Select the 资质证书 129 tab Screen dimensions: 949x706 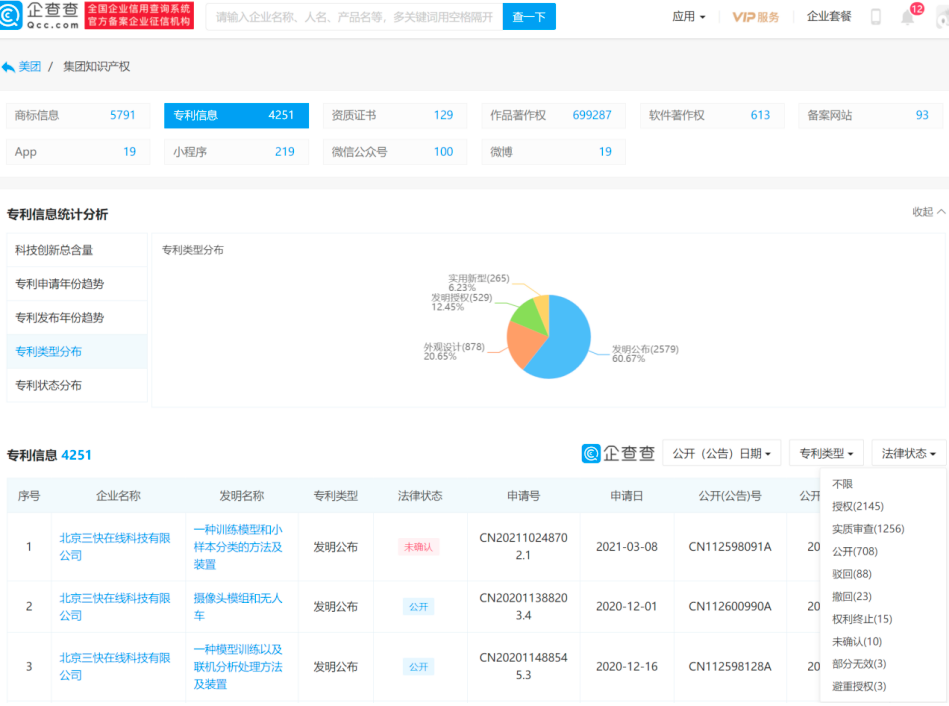click(395, 115)
